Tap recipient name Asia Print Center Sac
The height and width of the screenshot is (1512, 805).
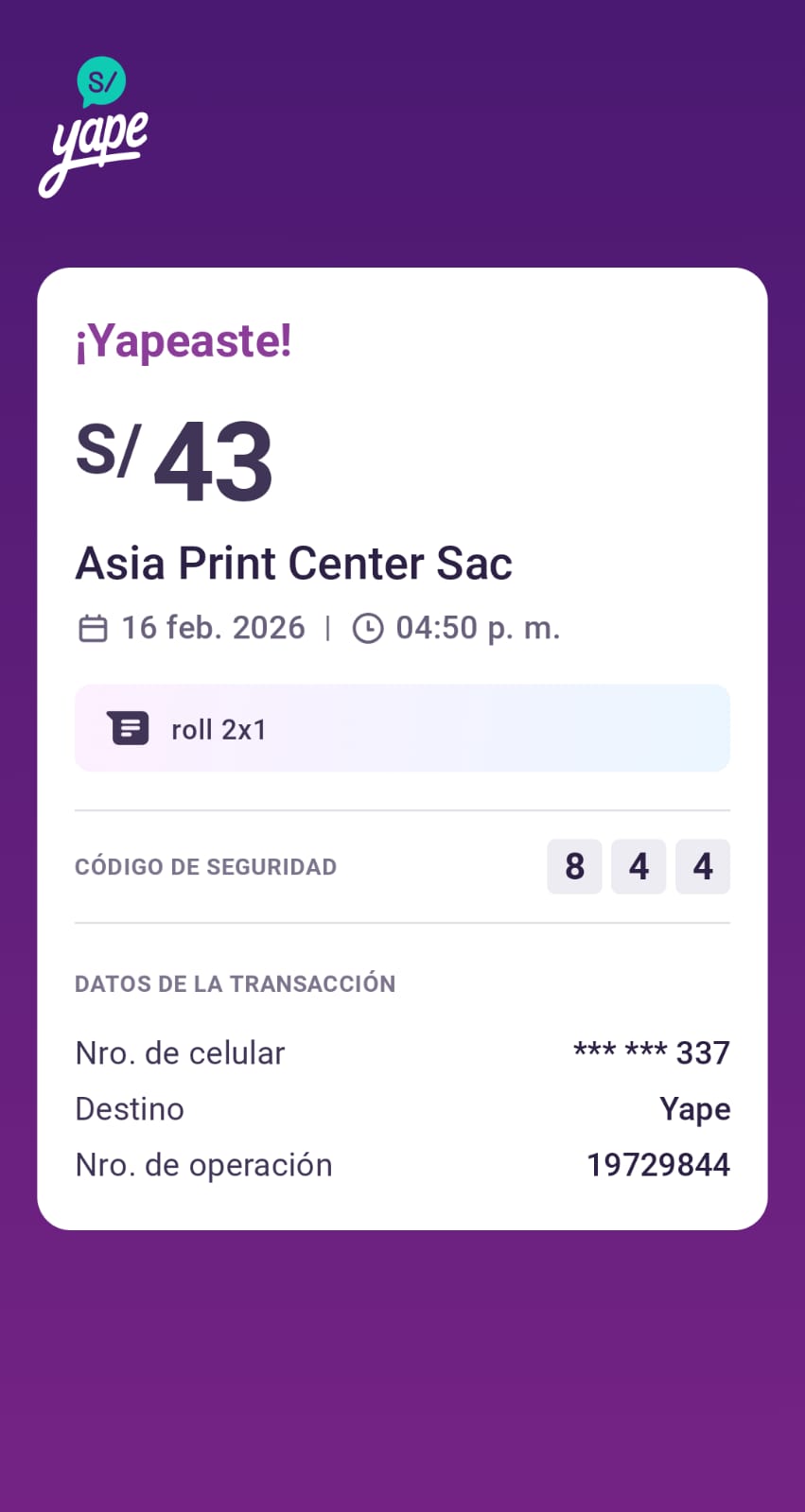click(293, 564)
